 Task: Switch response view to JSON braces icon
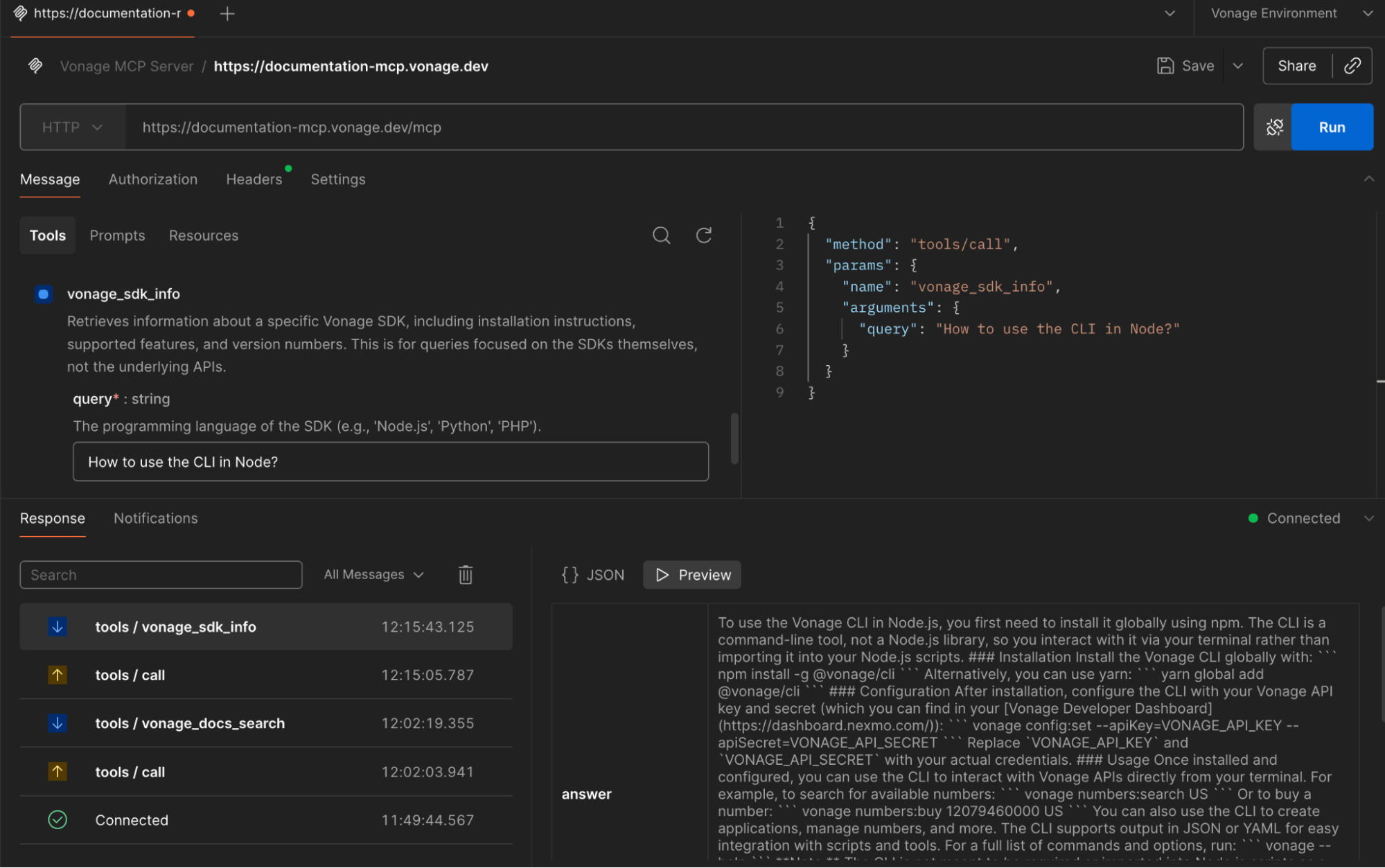point(570,574)
